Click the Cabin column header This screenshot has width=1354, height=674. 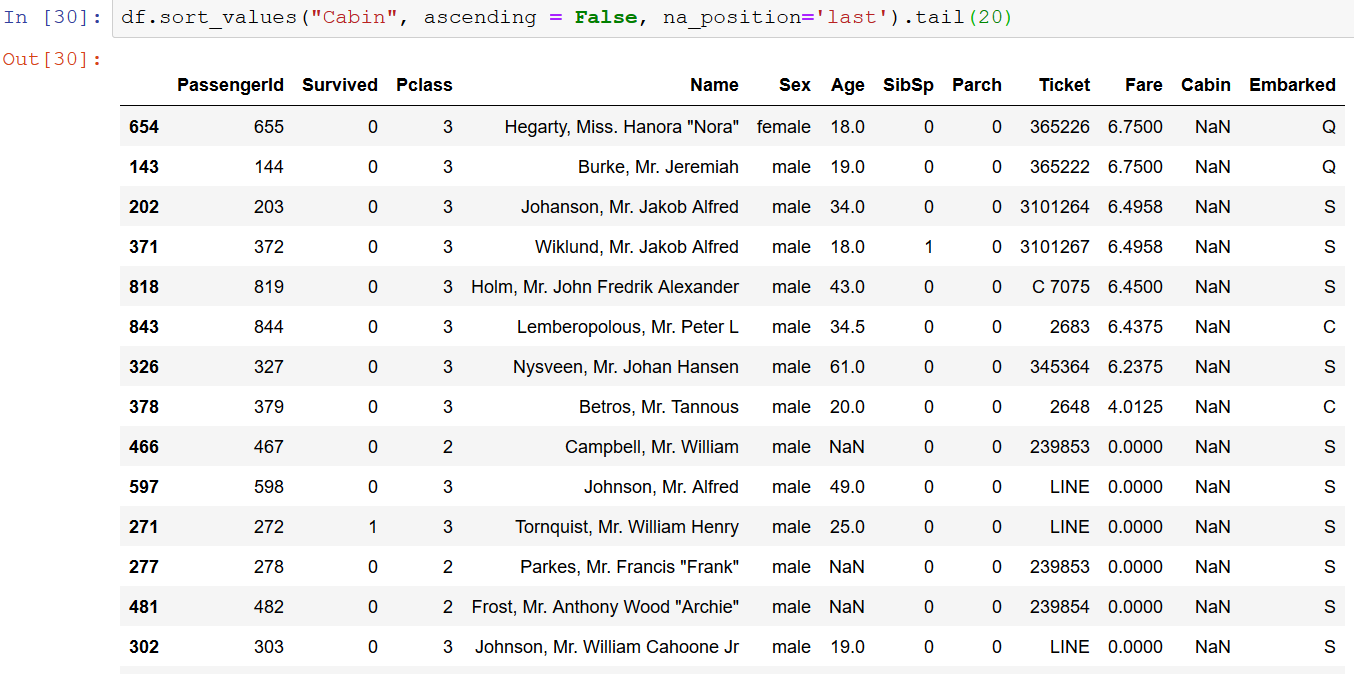click(1205, 85)
